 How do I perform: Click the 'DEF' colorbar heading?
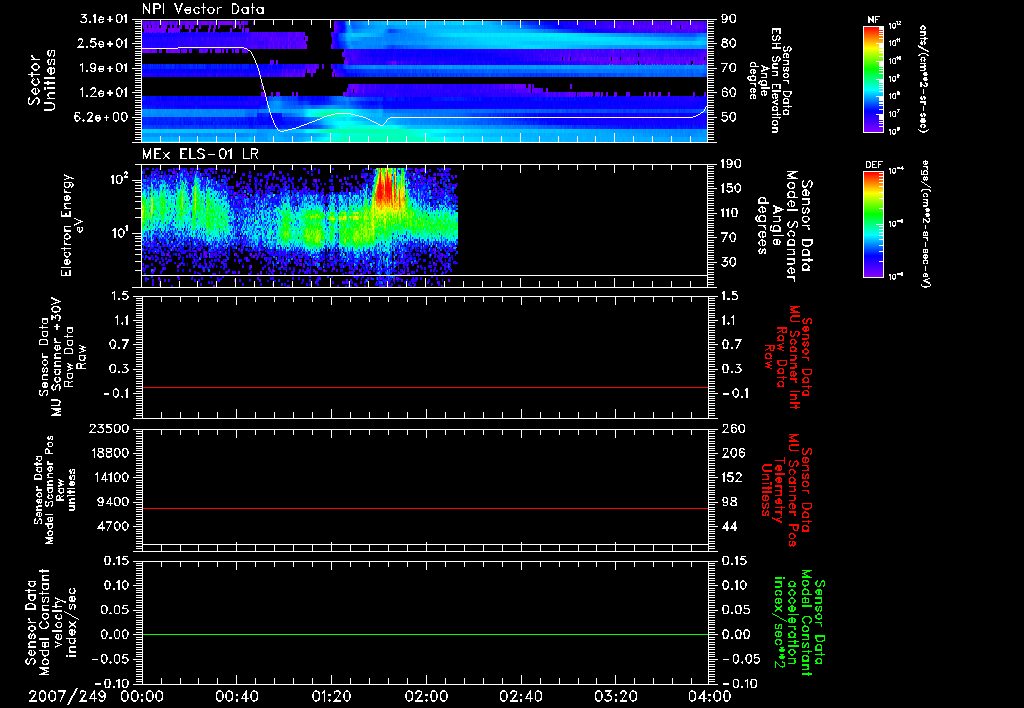click(873, 165)
